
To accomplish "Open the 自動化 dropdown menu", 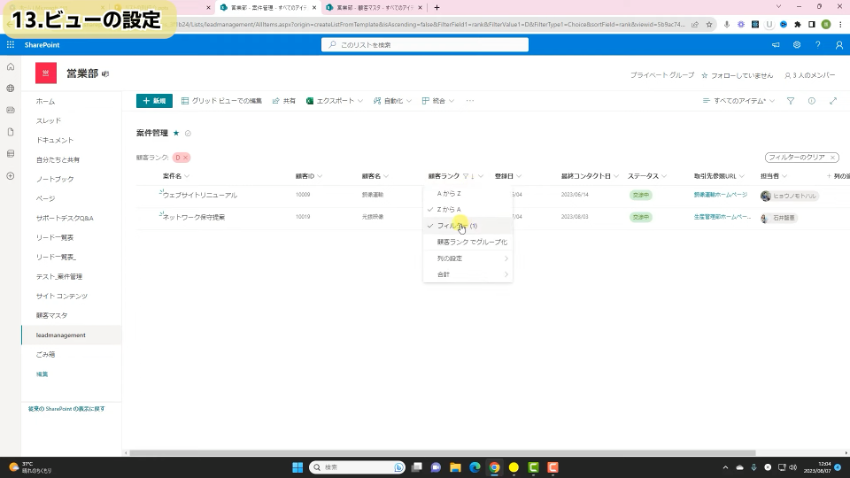I will (392, 101).
